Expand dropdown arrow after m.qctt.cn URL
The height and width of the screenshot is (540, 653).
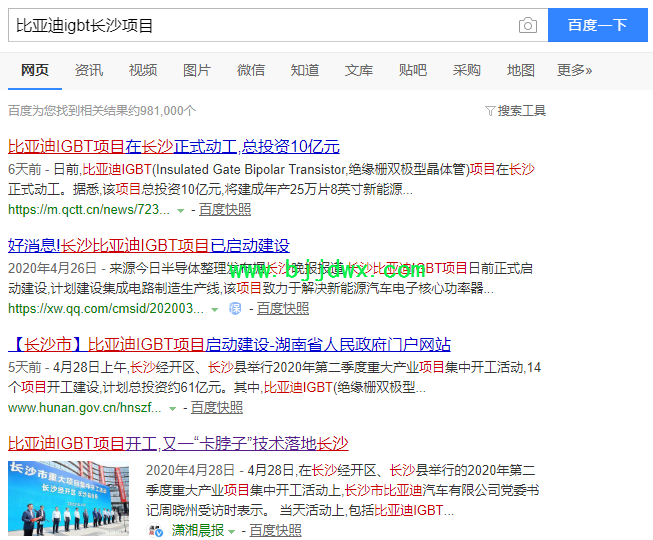[181, 211]
